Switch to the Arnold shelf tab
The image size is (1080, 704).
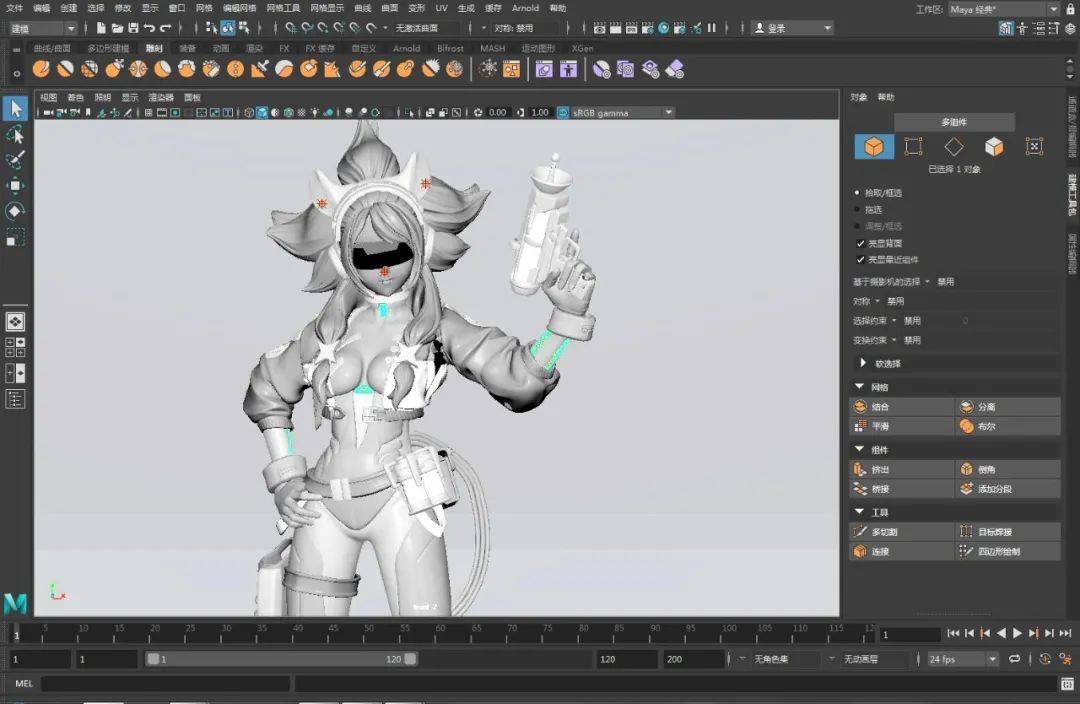click(x=406, y=48)
